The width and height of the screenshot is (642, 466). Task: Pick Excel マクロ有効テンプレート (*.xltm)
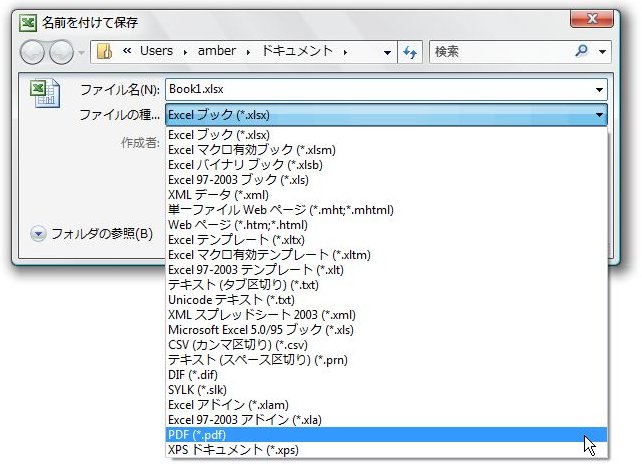[387, 255]
